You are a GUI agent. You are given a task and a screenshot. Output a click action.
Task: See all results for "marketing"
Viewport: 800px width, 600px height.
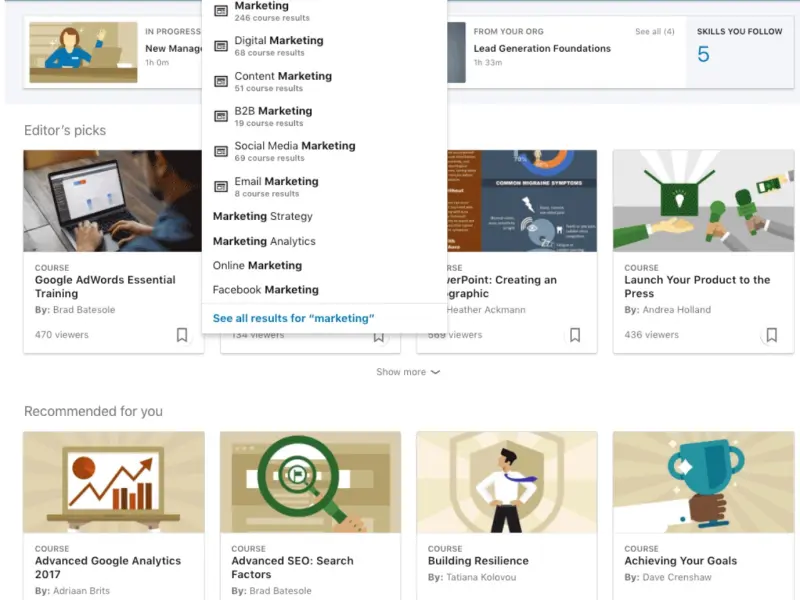tap(293, 318)
